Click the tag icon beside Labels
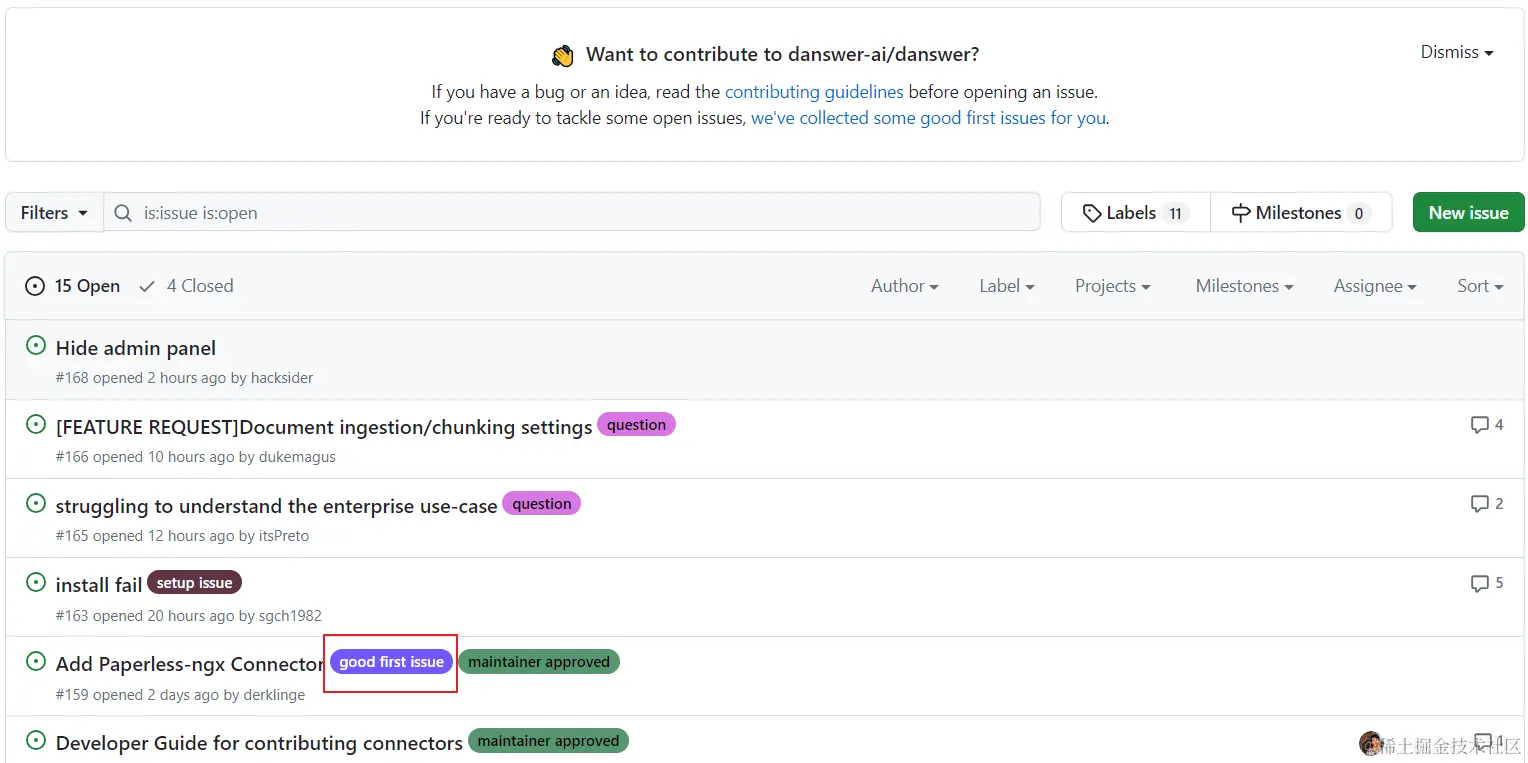The image size is (1528, 763). (1093, 213)
